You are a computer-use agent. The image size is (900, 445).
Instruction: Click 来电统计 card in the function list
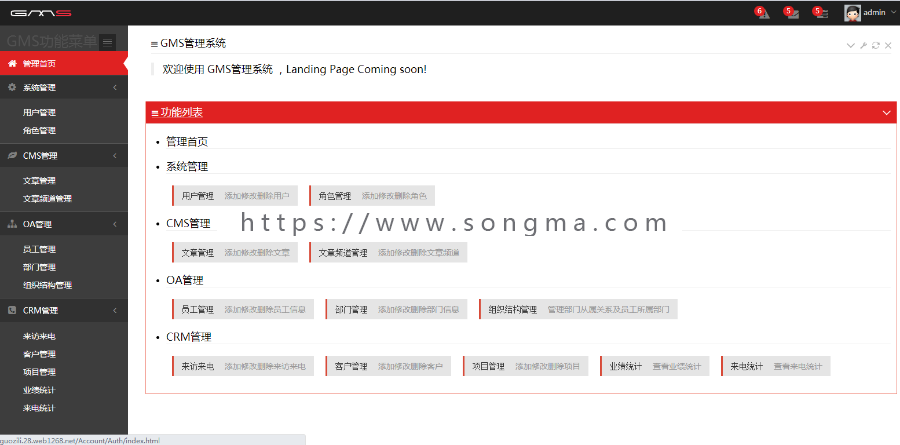775,366
